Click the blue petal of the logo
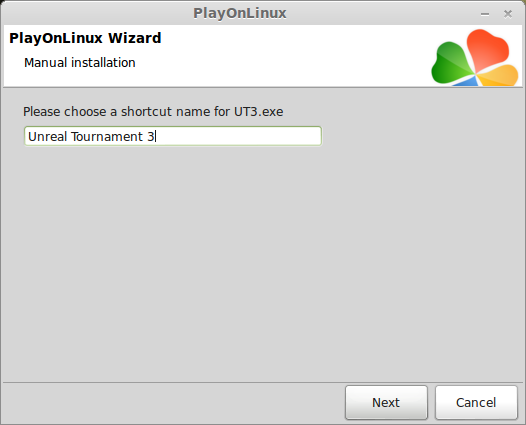The image size is (526, 425). click(467, 81)
